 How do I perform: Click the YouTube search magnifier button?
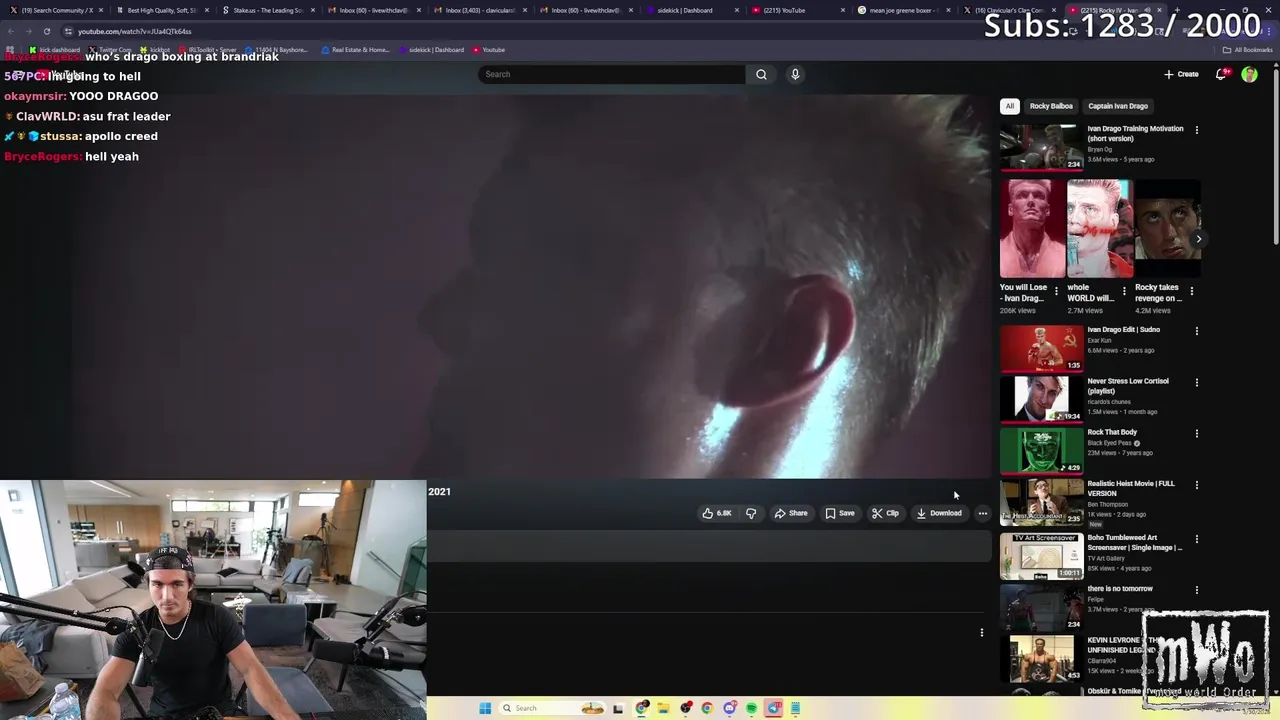761,74
